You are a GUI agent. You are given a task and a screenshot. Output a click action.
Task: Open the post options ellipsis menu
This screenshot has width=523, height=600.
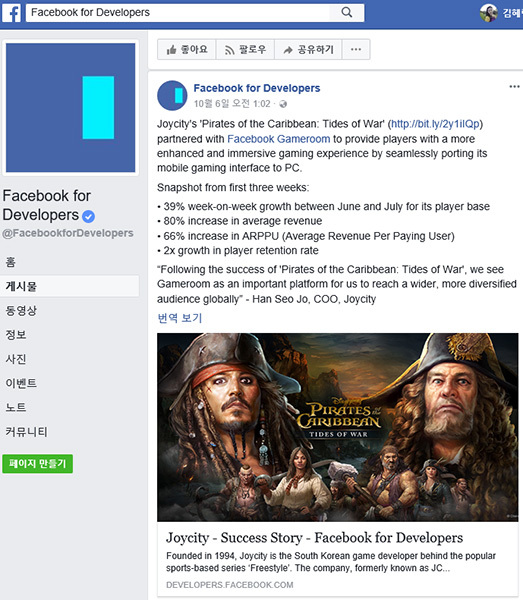[514, 86]
